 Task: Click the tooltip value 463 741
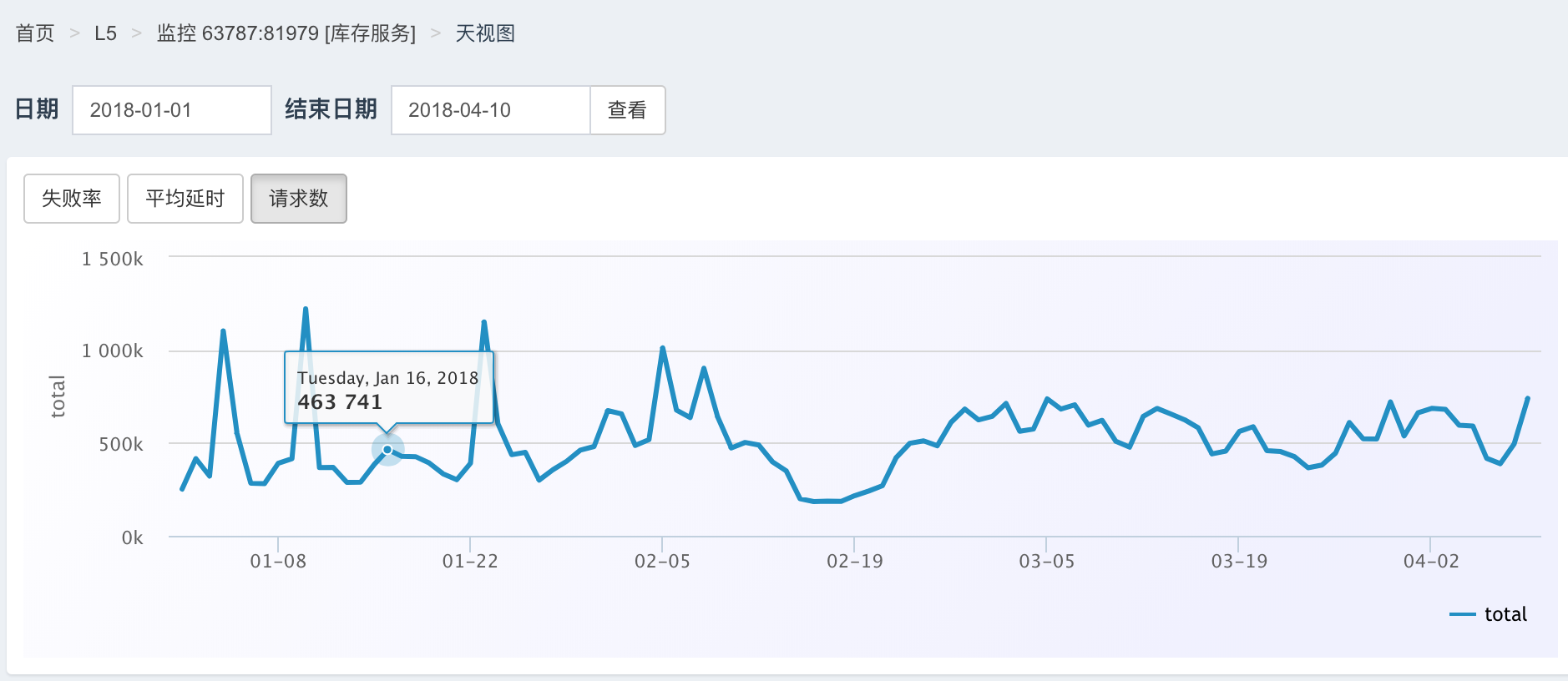point(340,402)
